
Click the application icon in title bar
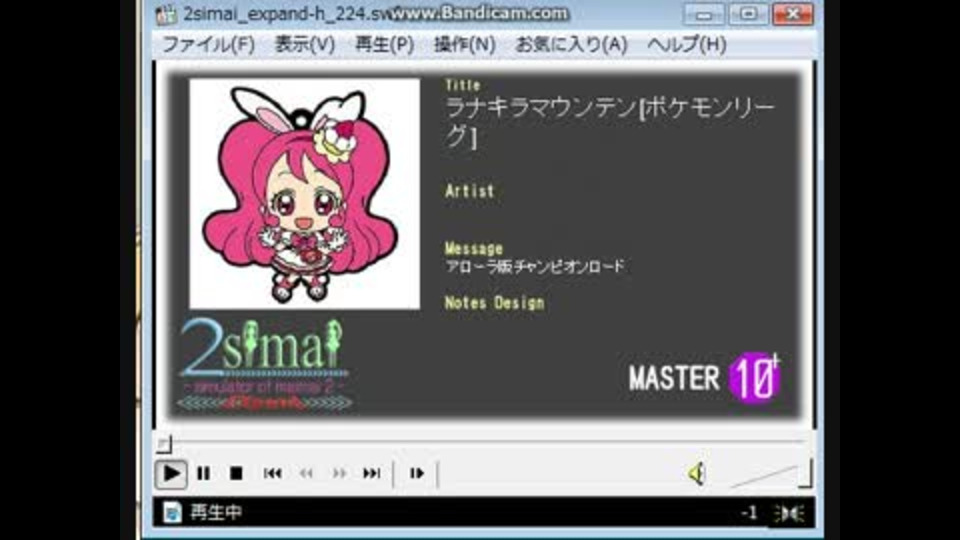click(166, 14)
